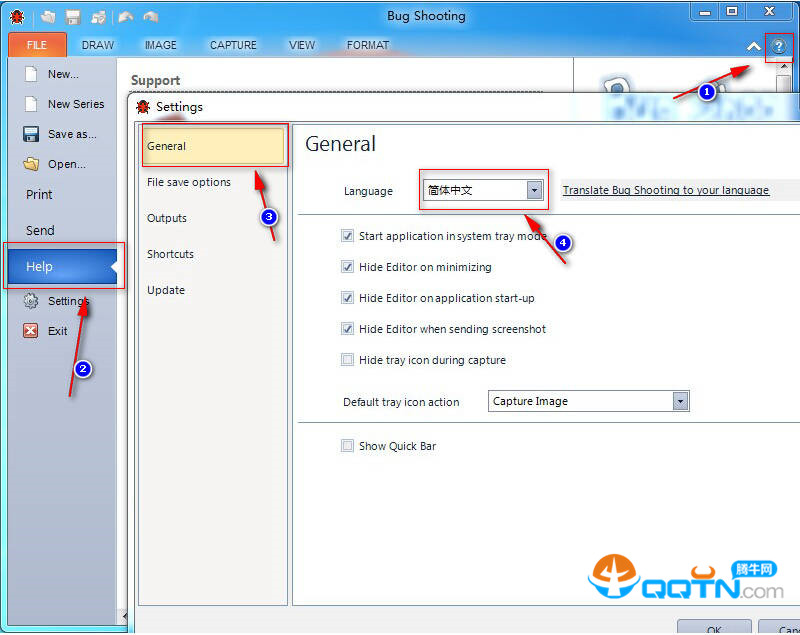Click the Open folder icon in quick access toolbar
The image size is (800, 635).
(48, 17)
